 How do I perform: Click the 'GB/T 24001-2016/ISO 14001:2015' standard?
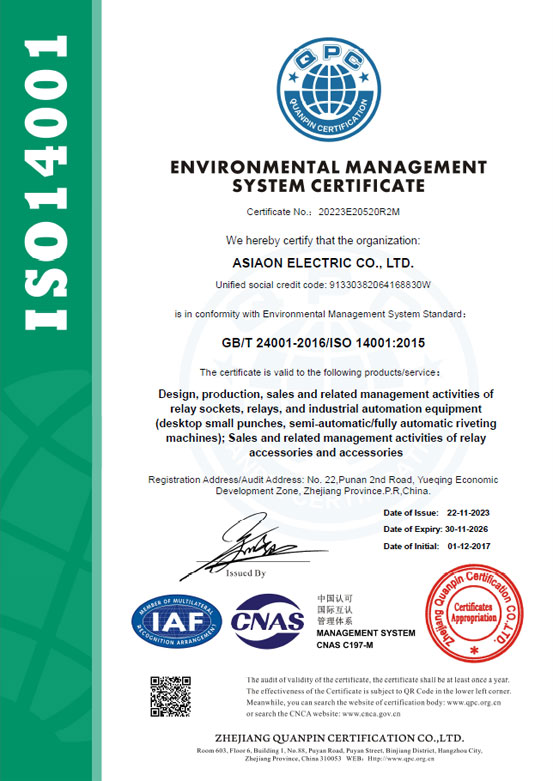click(323, 343)
